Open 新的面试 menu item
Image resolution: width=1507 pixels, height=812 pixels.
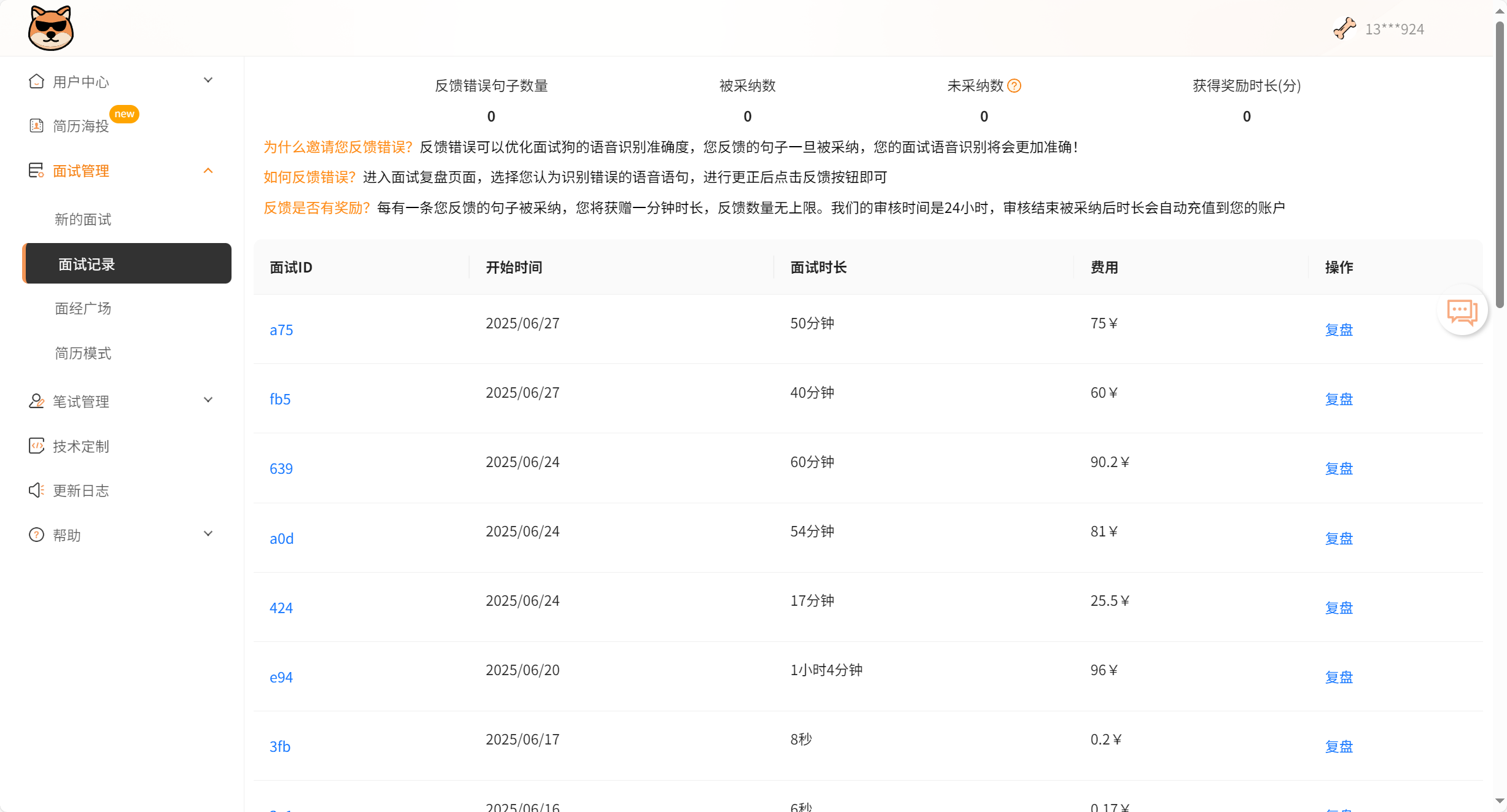83,219
